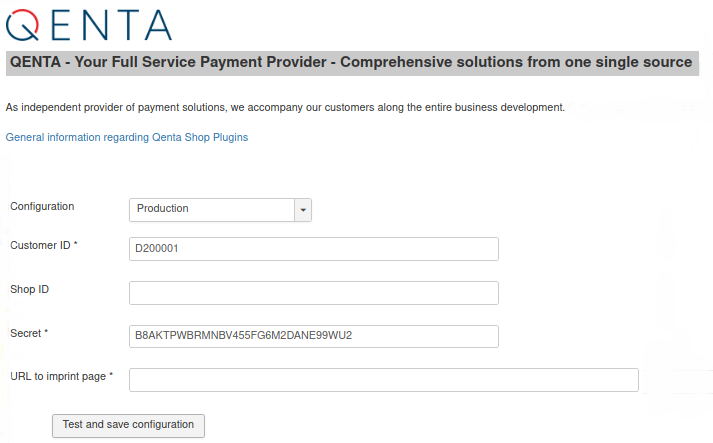The width and height of the screenshot is (713, 443).
Task: Open General information regarding Qenta Shop Plugins link
Action: tap(127, 137)
